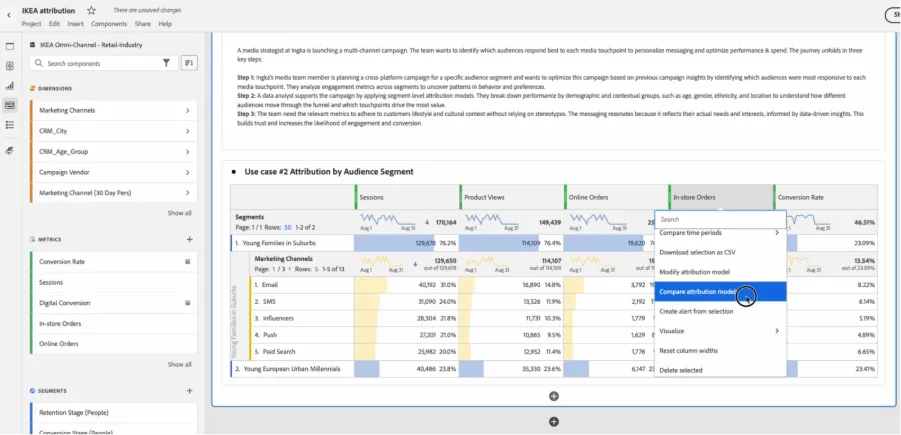Select Compare attribution models
The height and width of the screenshot is (435, 901).
pyautogui.click(x=720, y=291)
